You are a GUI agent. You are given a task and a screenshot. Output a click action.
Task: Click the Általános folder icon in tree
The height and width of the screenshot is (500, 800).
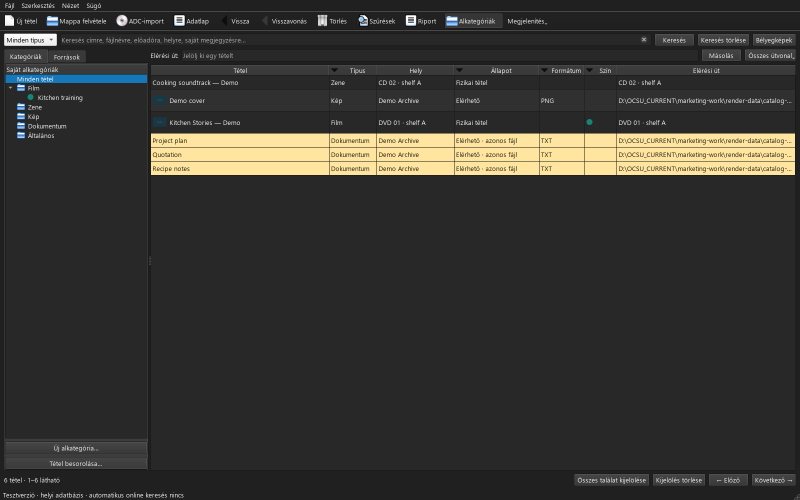[x=21, y=135]
